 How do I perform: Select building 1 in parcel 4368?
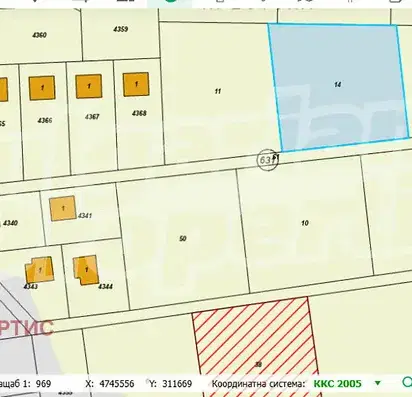pyautogui.click(x=136, y=85)
